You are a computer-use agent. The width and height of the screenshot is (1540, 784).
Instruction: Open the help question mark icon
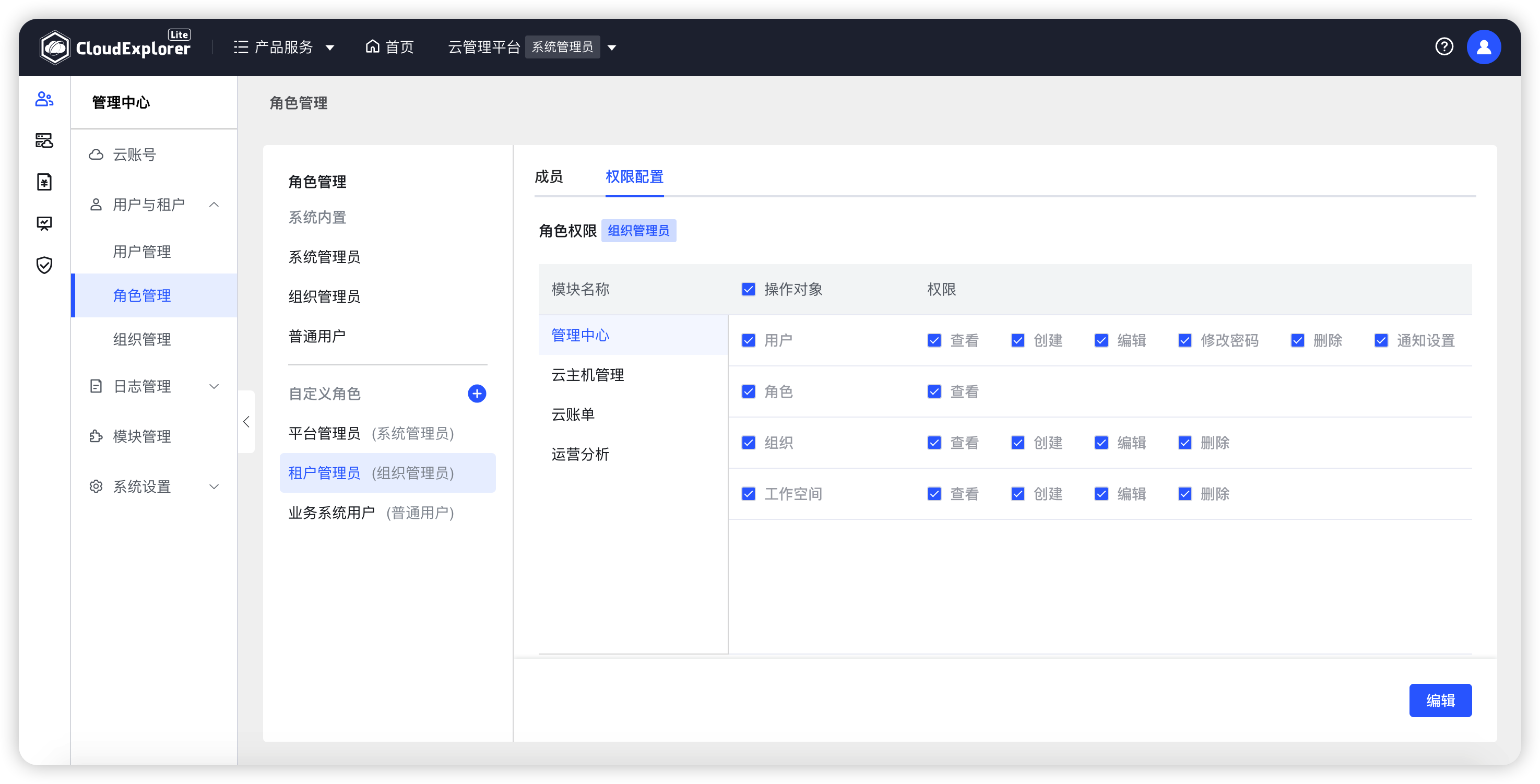(x=1444, y=46)
